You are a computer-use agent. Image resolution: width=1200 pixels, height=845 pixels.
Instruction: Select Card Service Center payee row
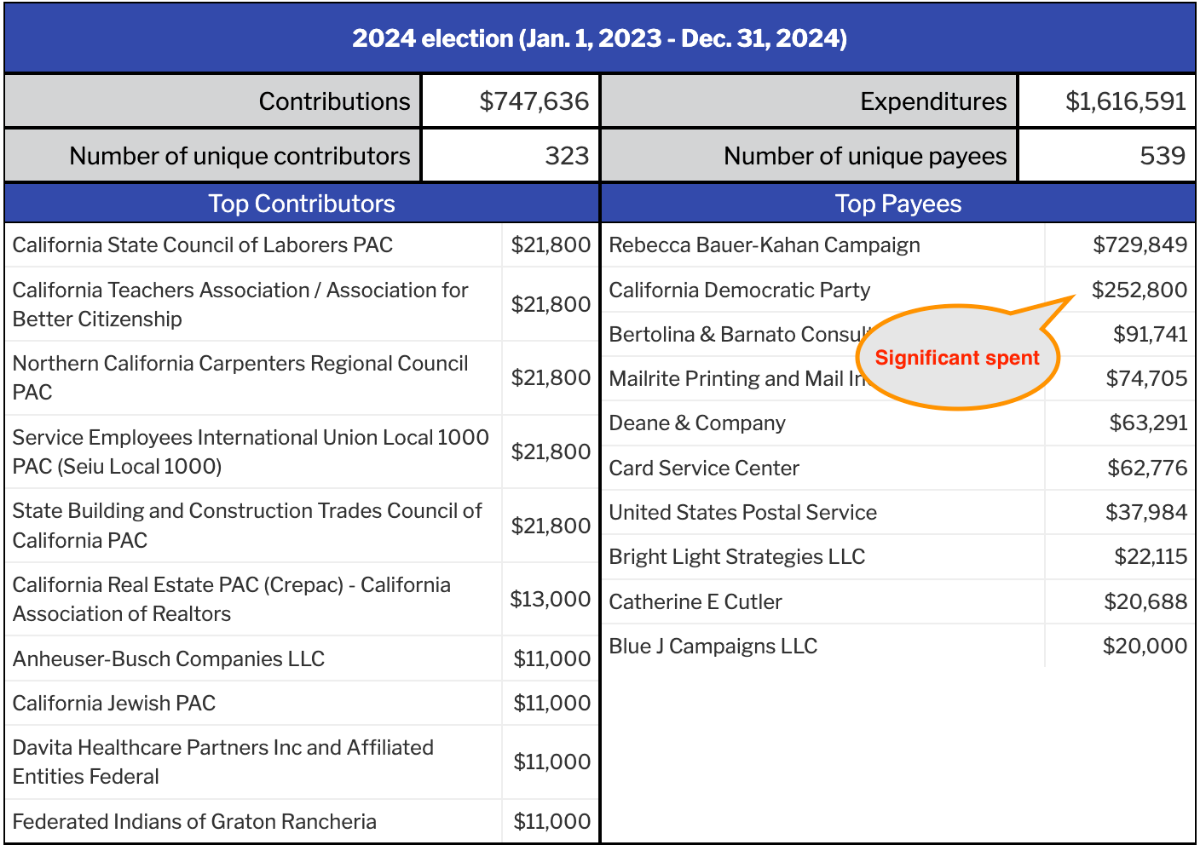(x=704, y=468)
